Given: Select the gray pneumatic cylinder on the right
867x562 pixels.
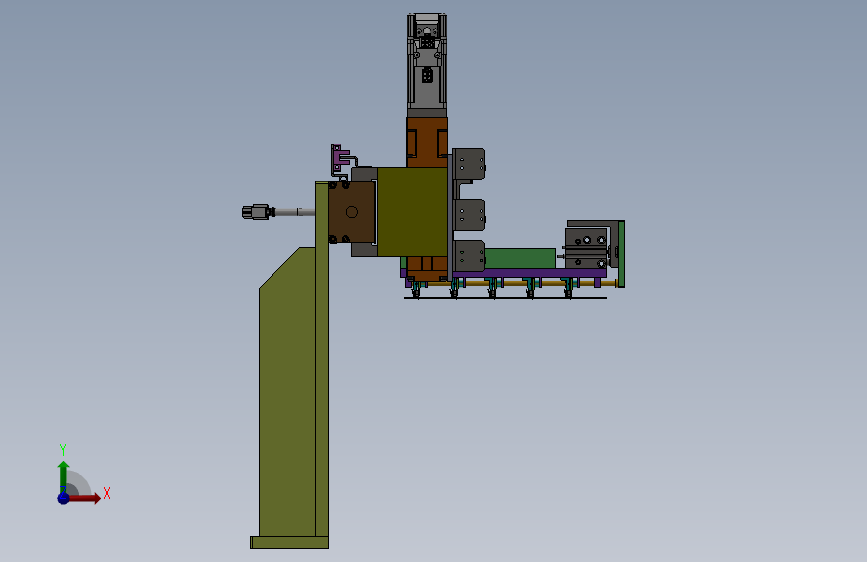Looking at the screenshot, I should [586, 248].
